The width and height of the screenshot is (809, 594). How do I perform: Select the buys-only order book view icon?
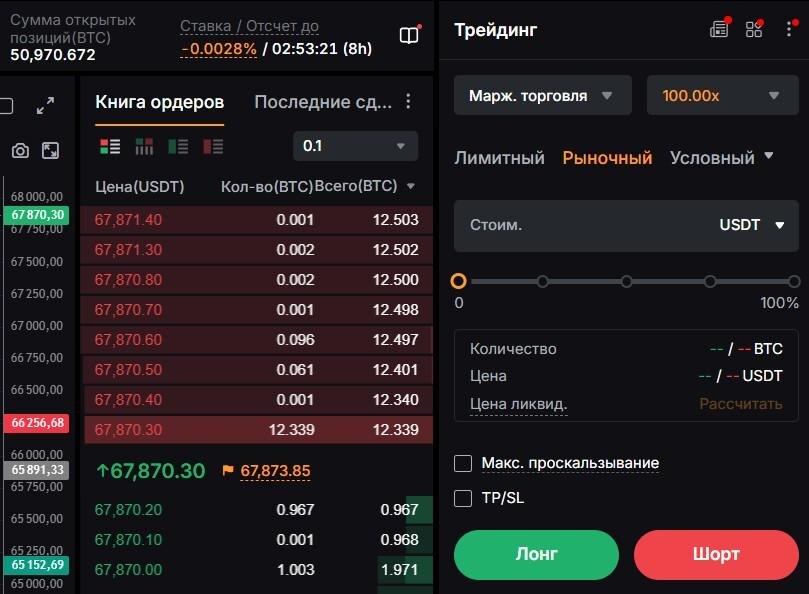178,146
